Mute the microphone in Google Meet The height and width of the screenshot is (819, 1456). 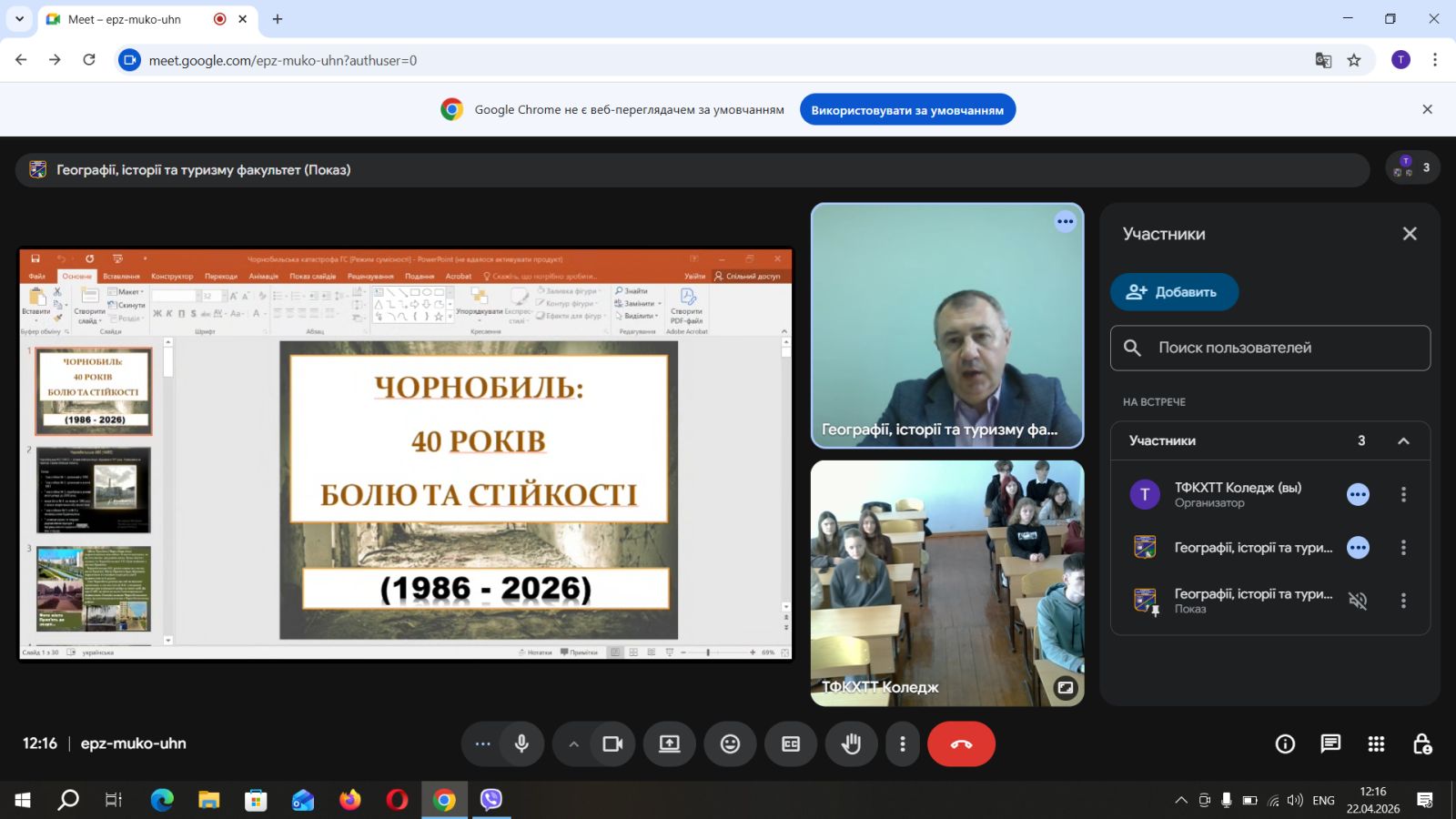tap(520, 743)
